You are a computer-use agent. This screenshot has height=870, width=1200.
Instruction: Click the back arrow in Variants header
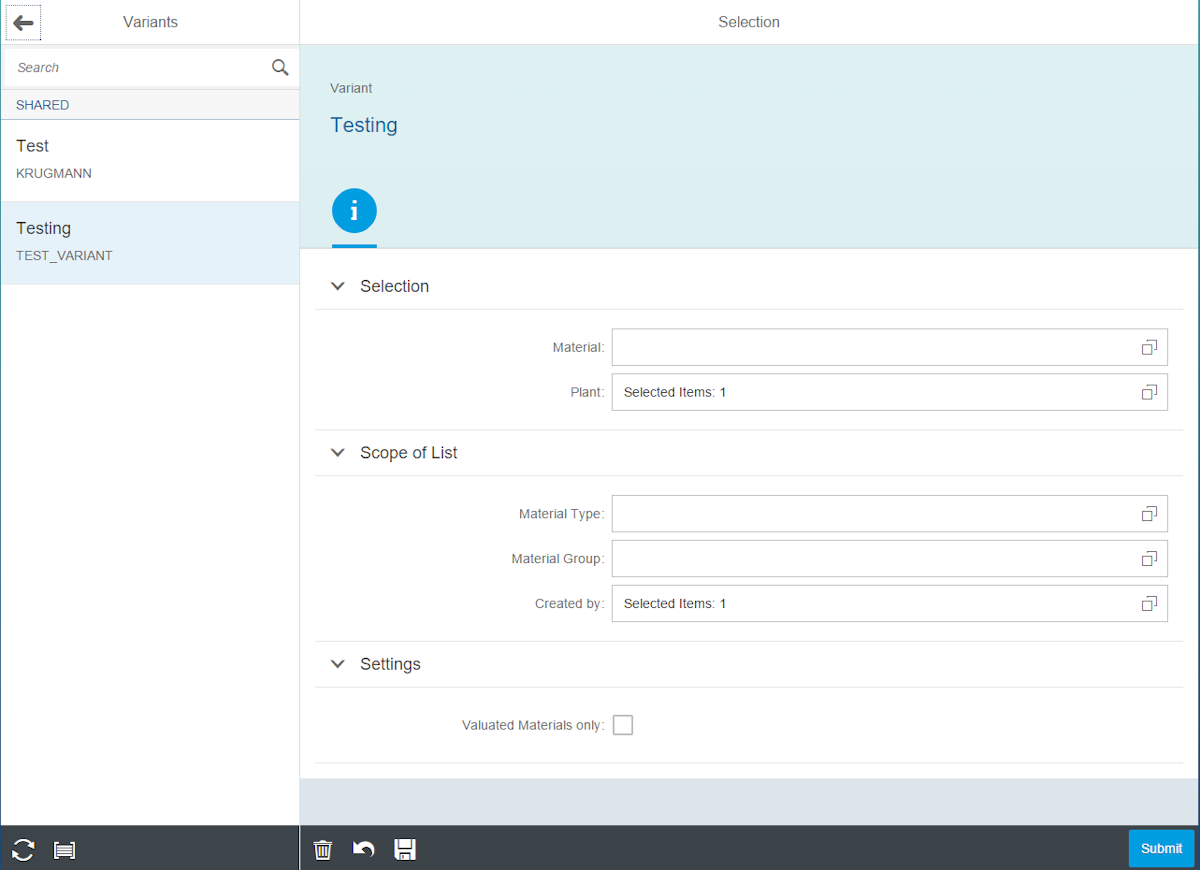point(24,23)
